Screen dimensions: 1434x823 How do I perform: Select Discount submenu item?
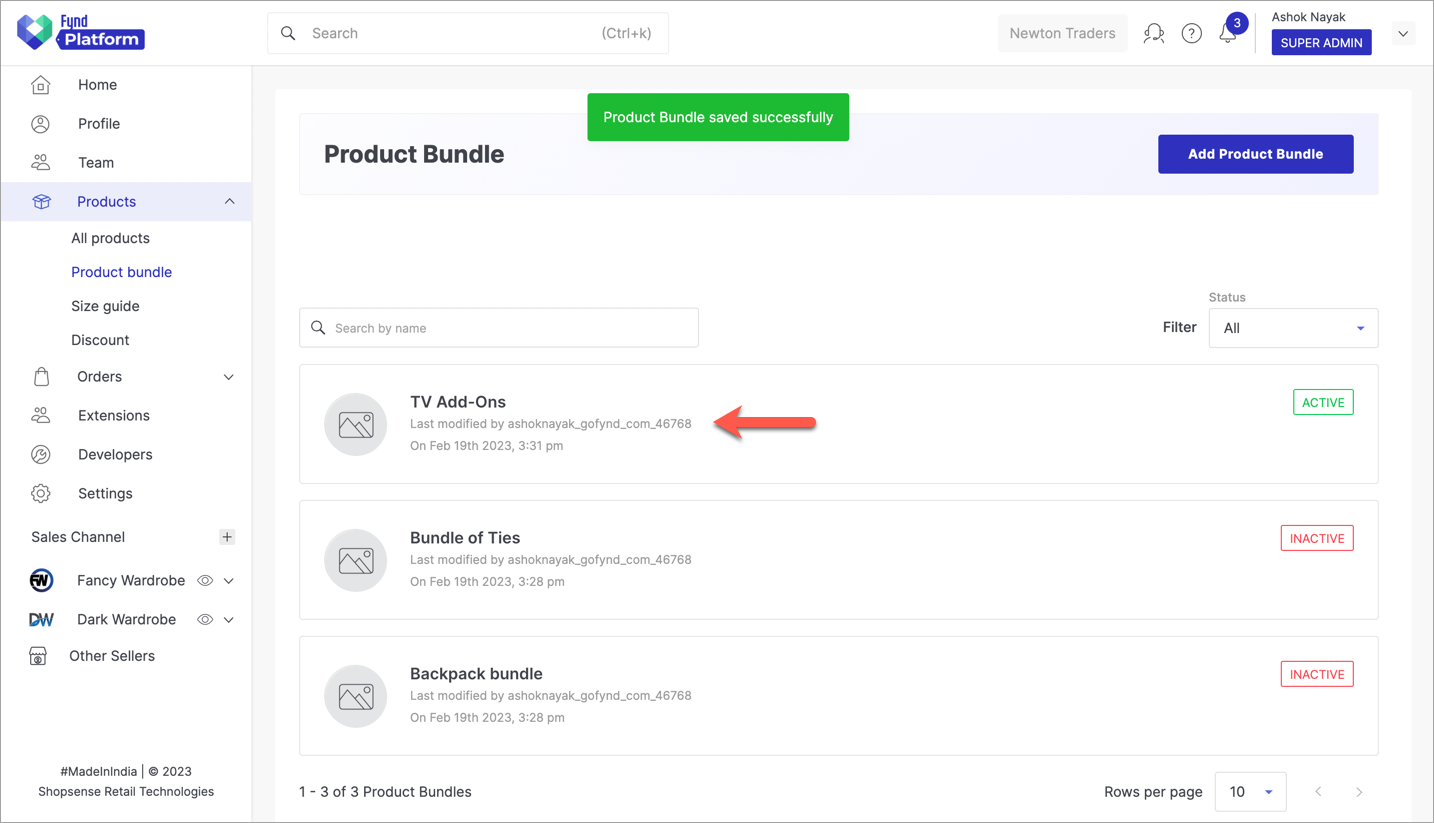(x=100, y=340)
